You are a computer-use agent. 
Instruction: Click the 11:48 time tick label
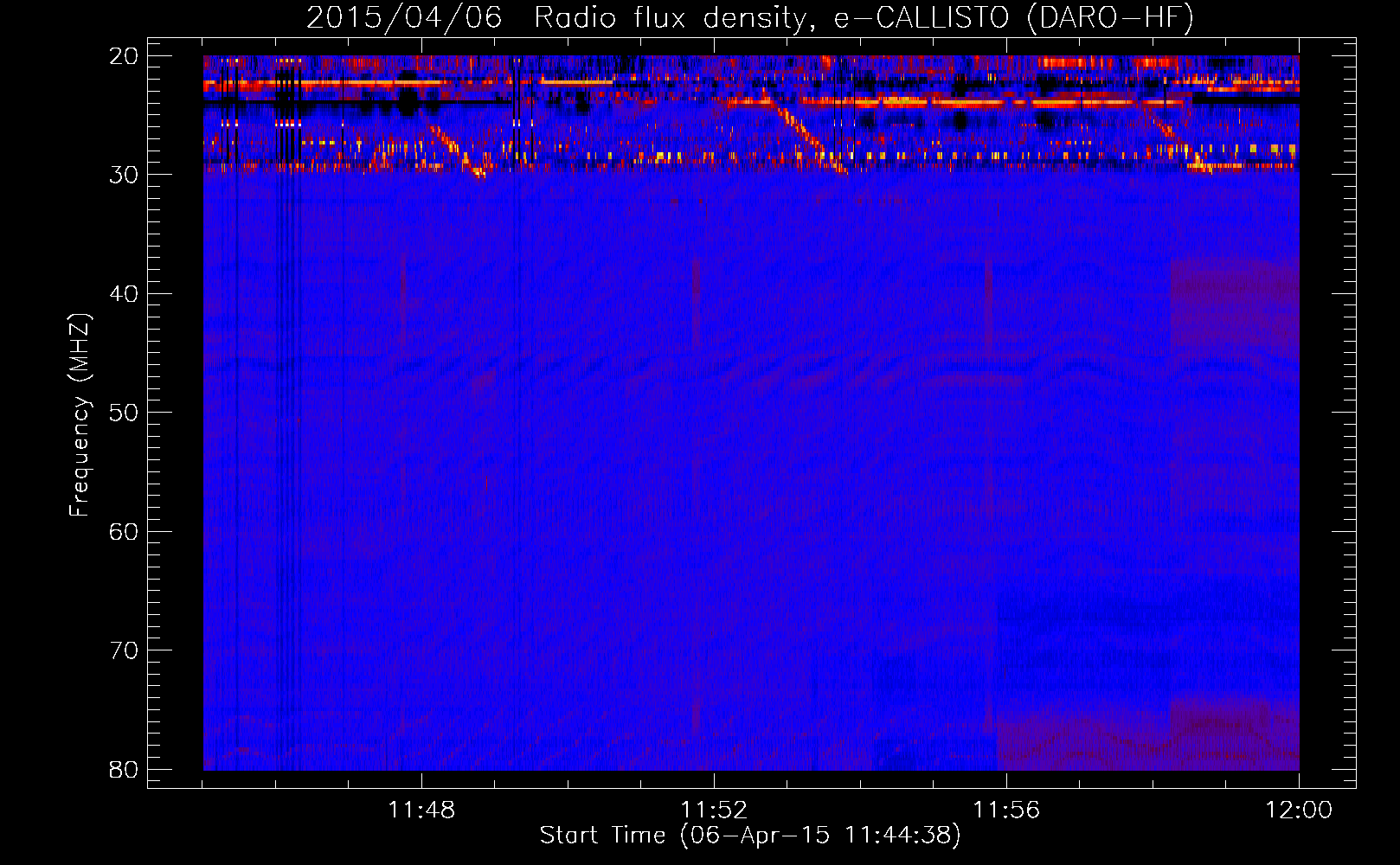pyautogui.click(x=421, y=811)
